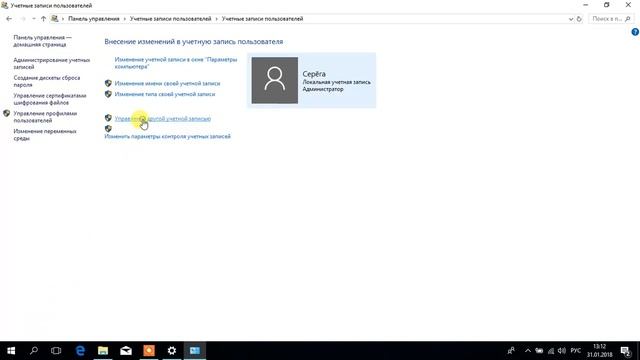Screen dimensions: 640x360
Task: Go back with the navigation arrow
Action: 9,19
